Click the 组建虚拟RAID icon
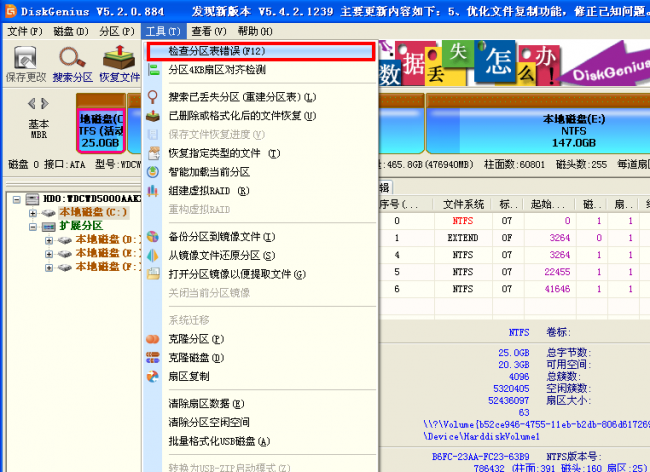The width and height of the screenshot is (650, 472). tap(153, 191)
